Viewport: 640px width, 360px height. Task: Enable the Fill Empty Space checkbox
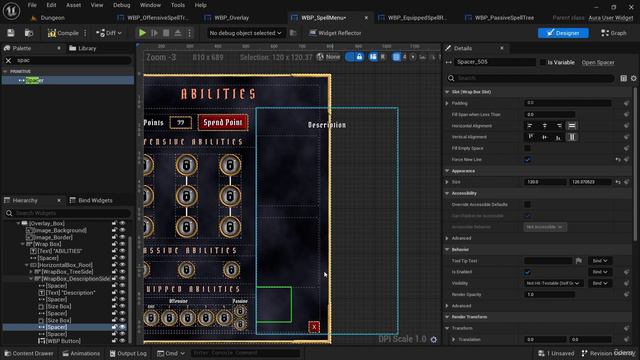point(527,148)
